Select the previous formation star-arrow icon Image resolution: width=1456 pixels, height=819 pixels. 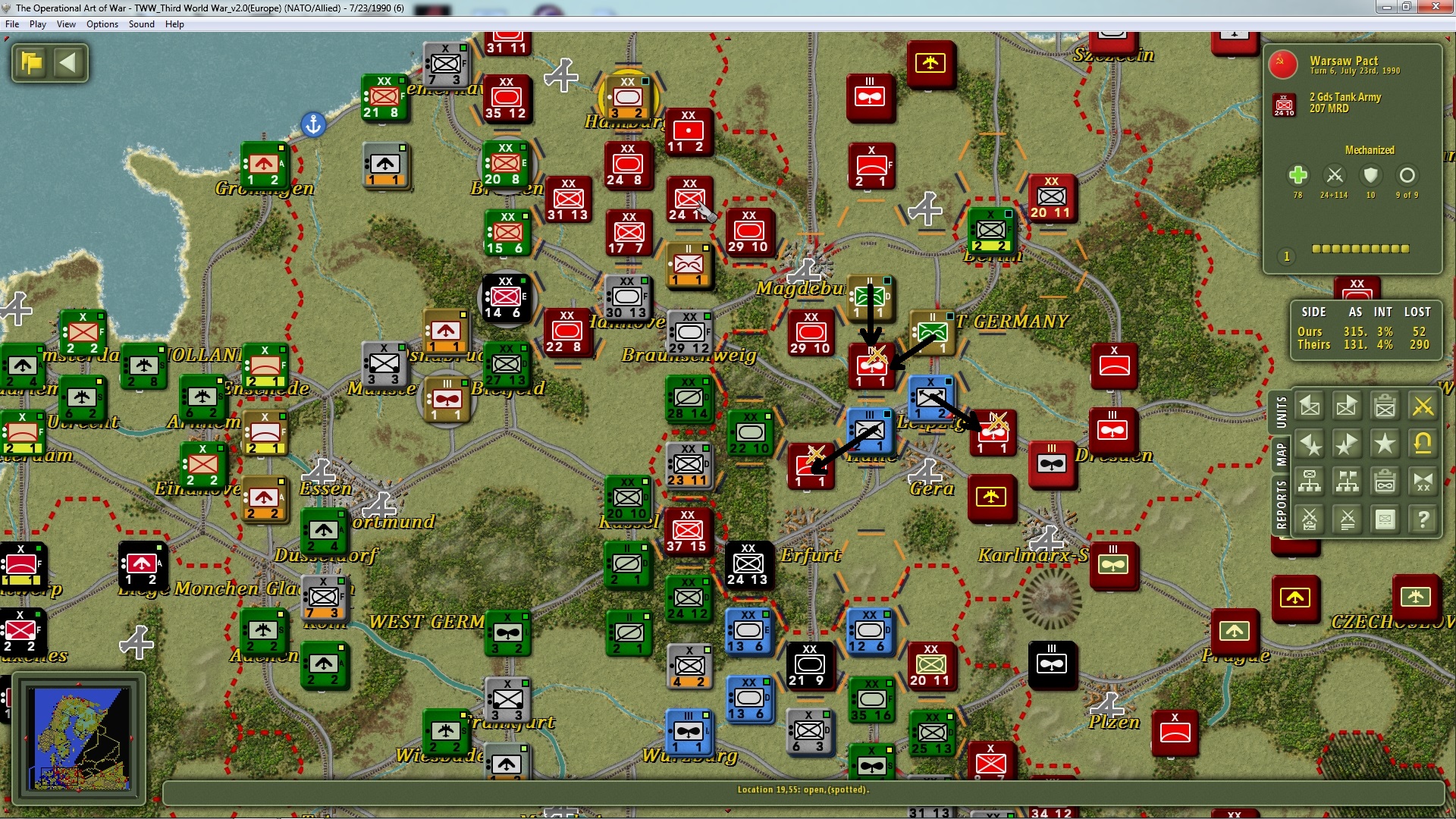click(1310, 444)
